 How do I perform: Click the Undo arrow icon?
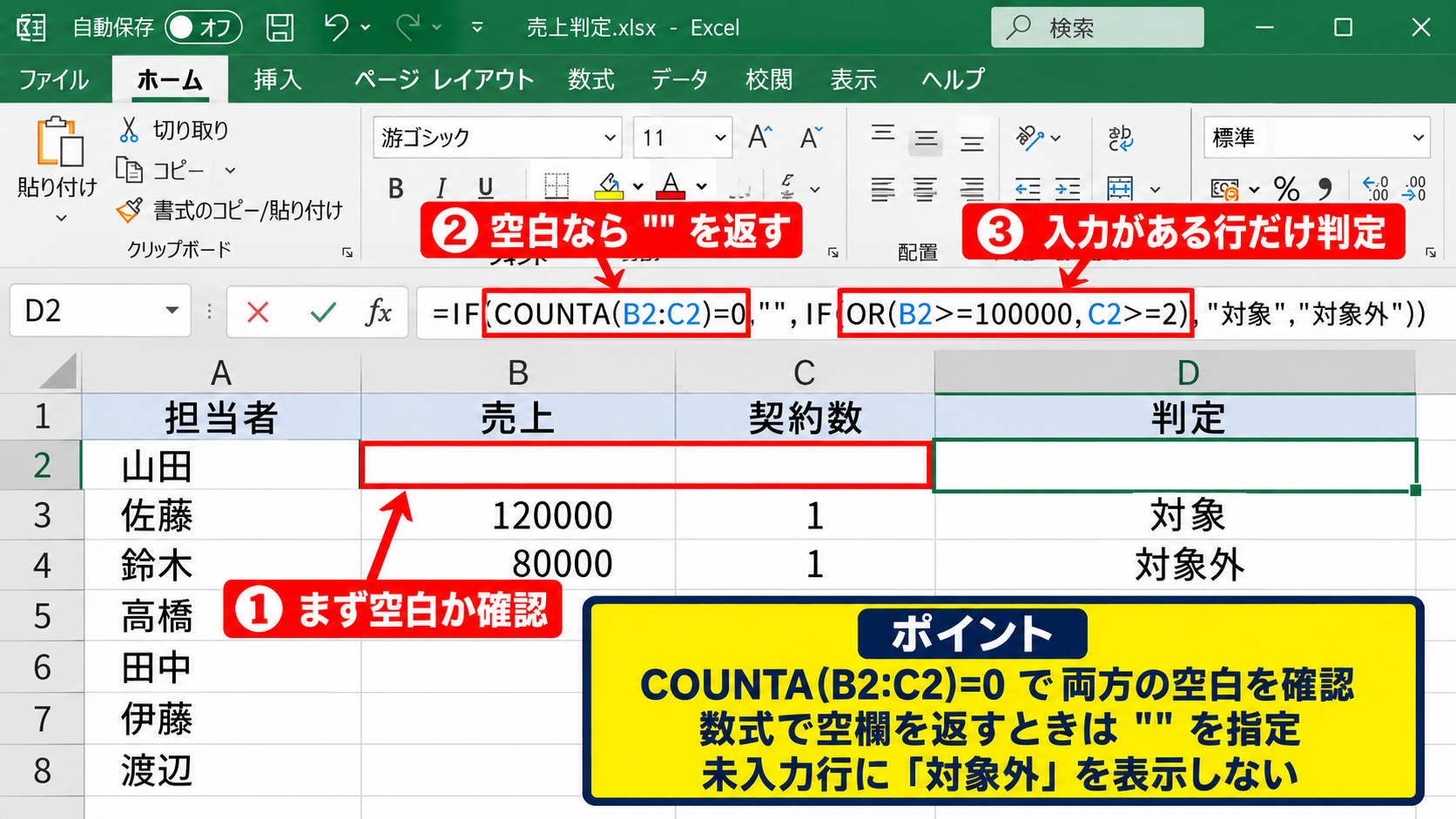(336, 27)
